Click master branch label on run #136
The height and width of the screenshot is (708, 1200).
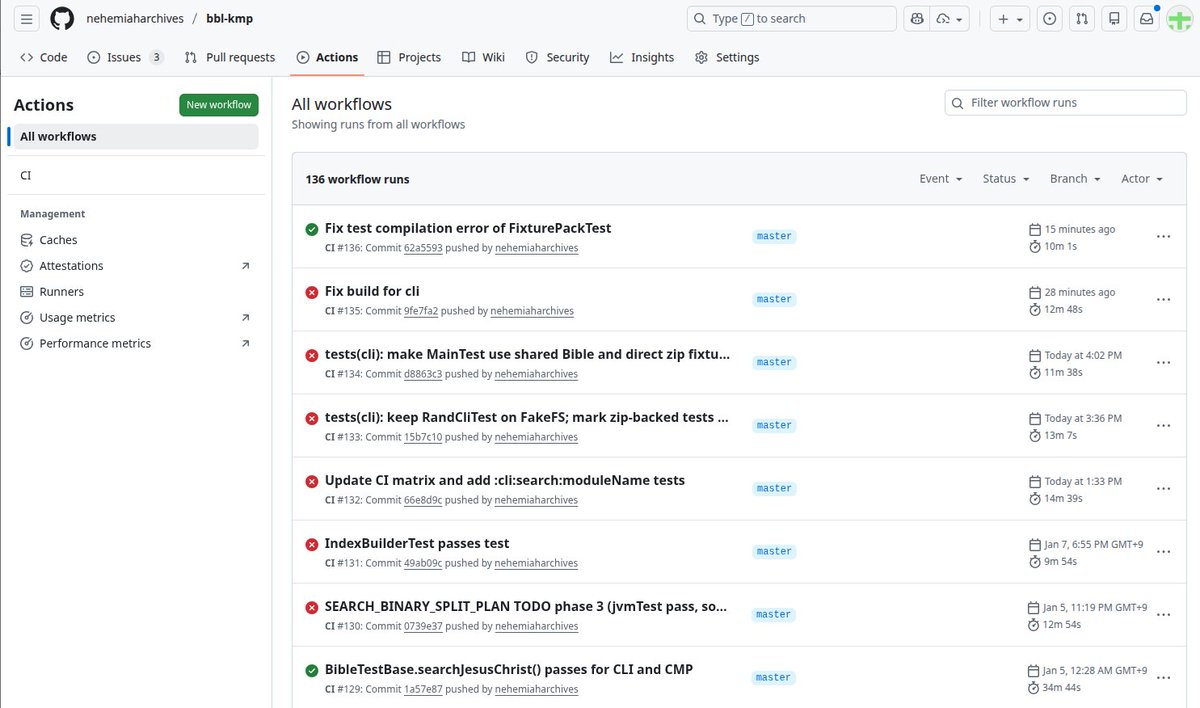tap(774, 237)
